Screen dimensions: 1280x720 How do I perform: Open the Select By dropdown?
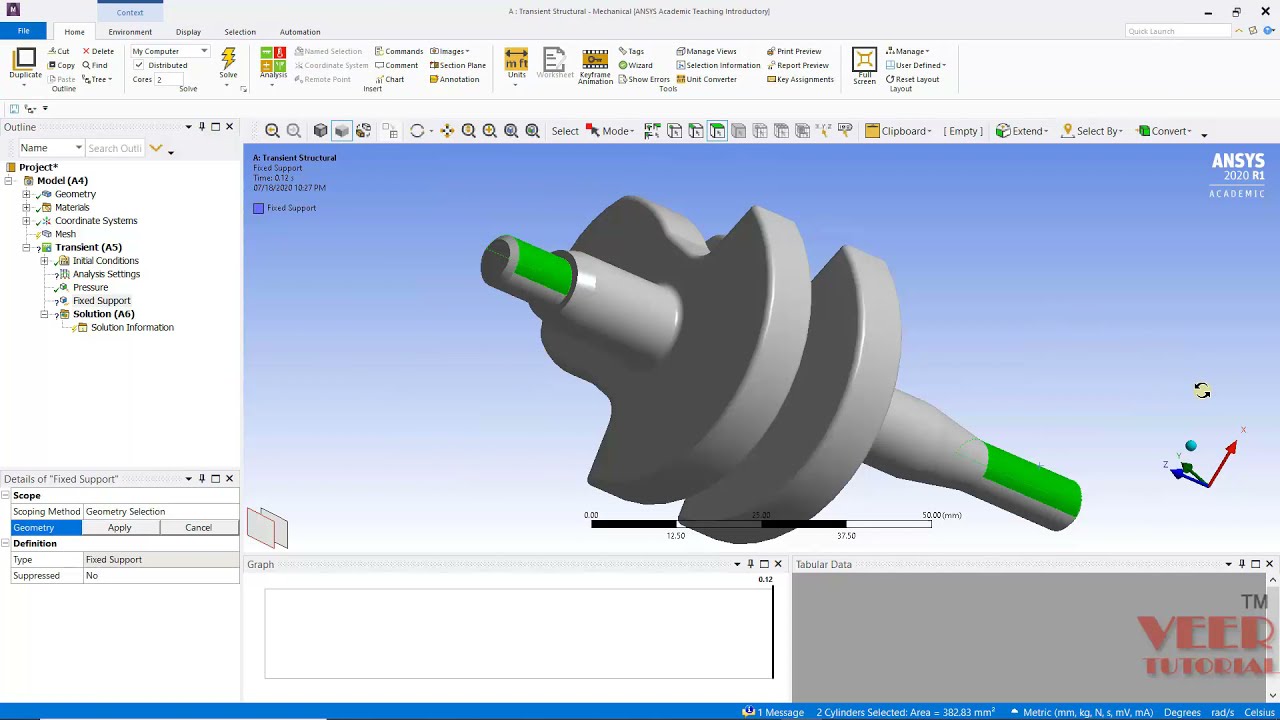pos(1092,131)
